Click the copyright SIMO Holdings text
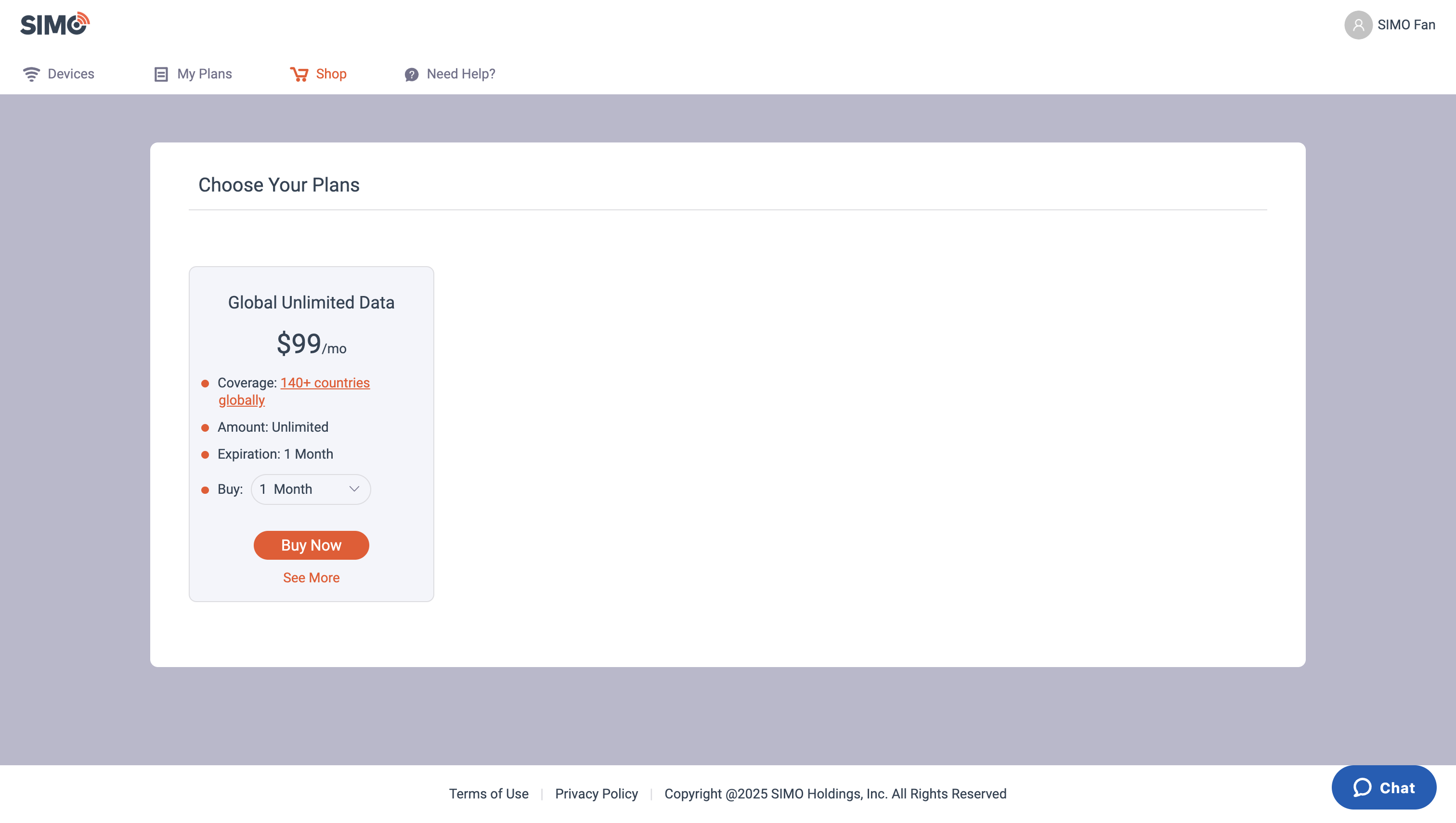The width and height of the screenshot is (1456, 823). click(x=836, y=794)
